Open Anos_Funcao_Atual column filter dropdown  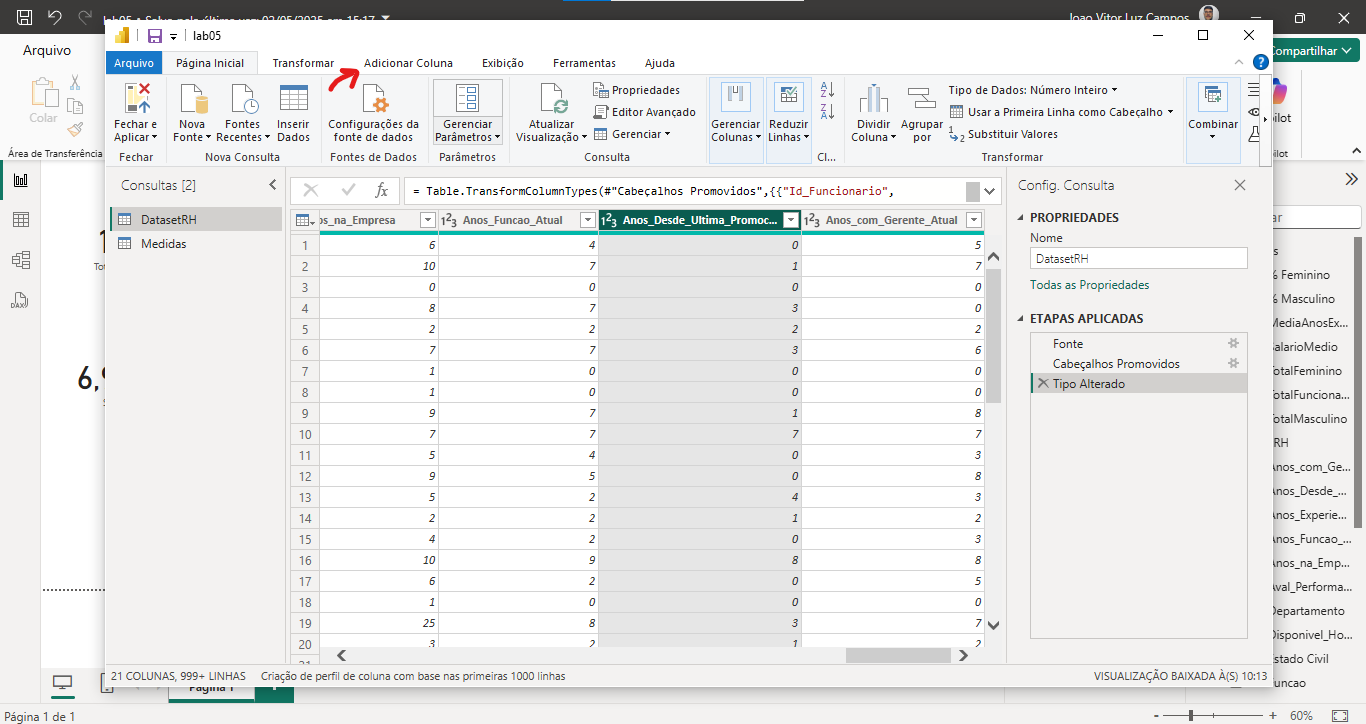tap(588, 220)
